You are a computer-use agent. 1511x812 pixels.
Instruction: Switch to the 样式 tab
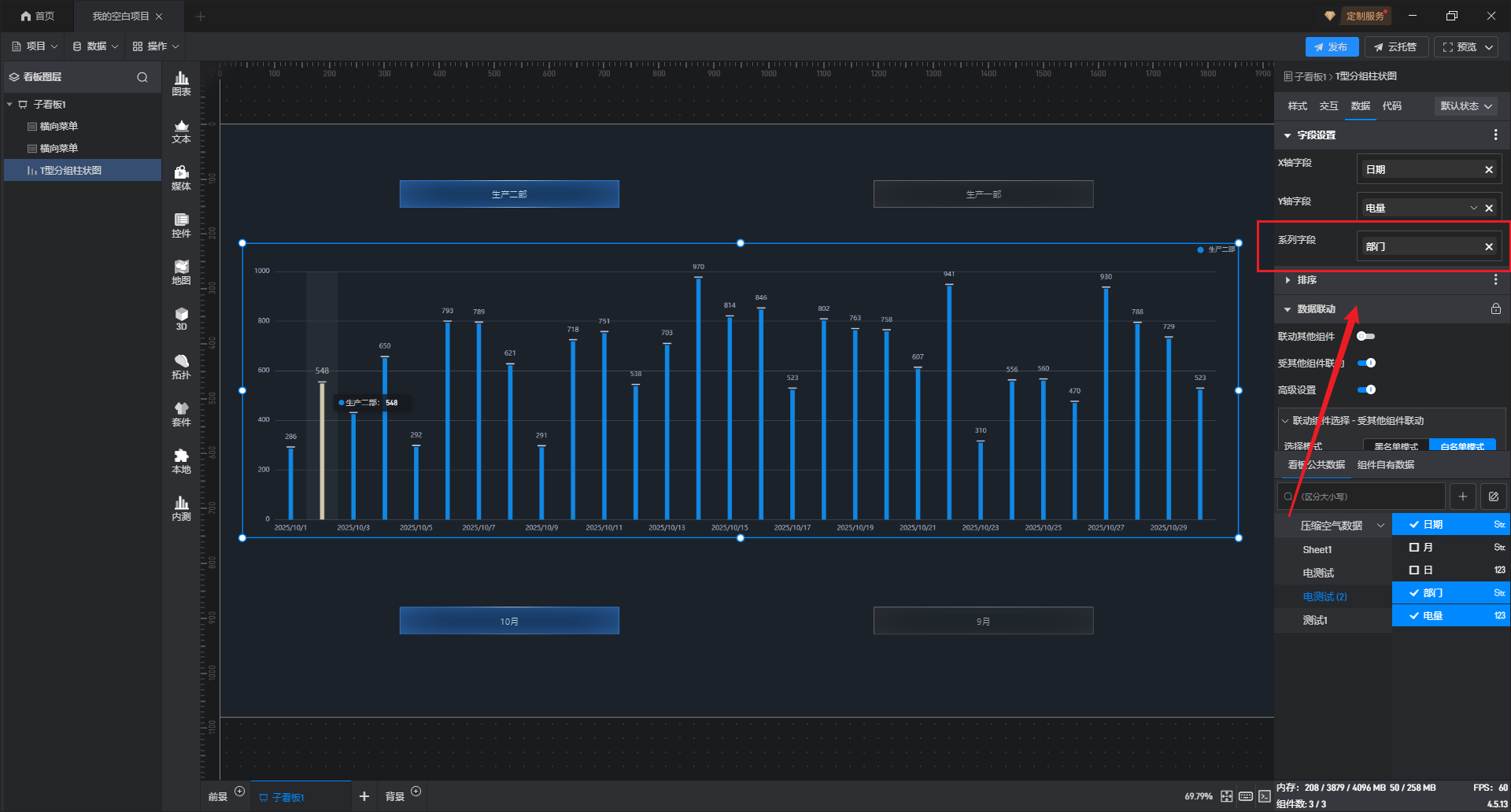click(1297, 106)
